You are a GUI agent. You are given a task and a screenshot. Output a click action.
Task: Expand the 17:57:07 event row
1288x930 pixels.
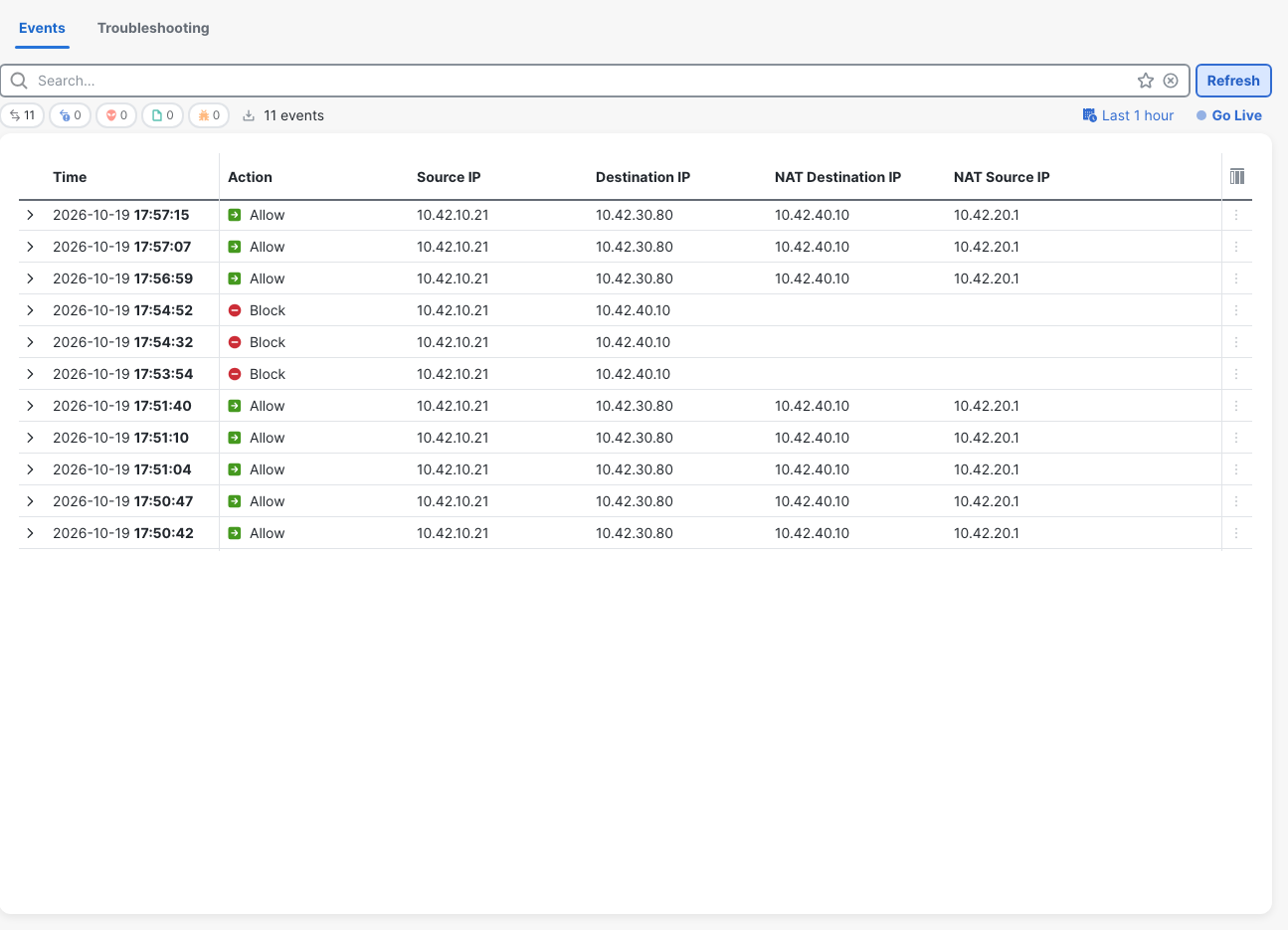31,247
